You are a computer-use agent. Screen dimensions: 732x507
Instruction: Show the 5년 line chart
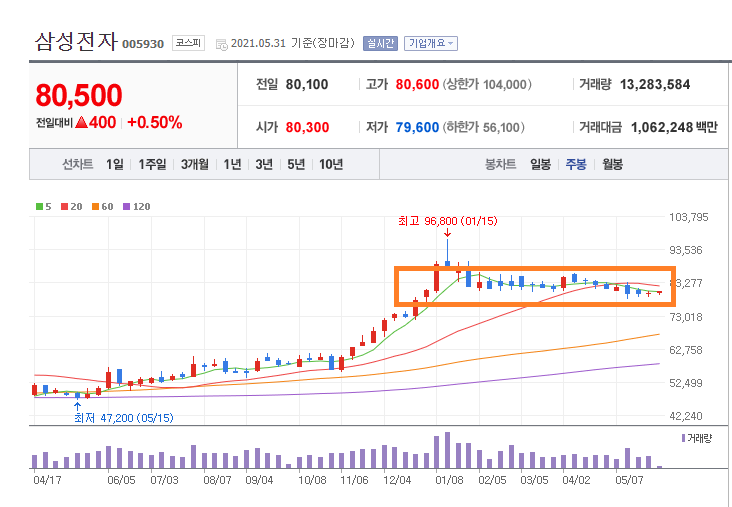pyautogui.click(x=296, y=164)
